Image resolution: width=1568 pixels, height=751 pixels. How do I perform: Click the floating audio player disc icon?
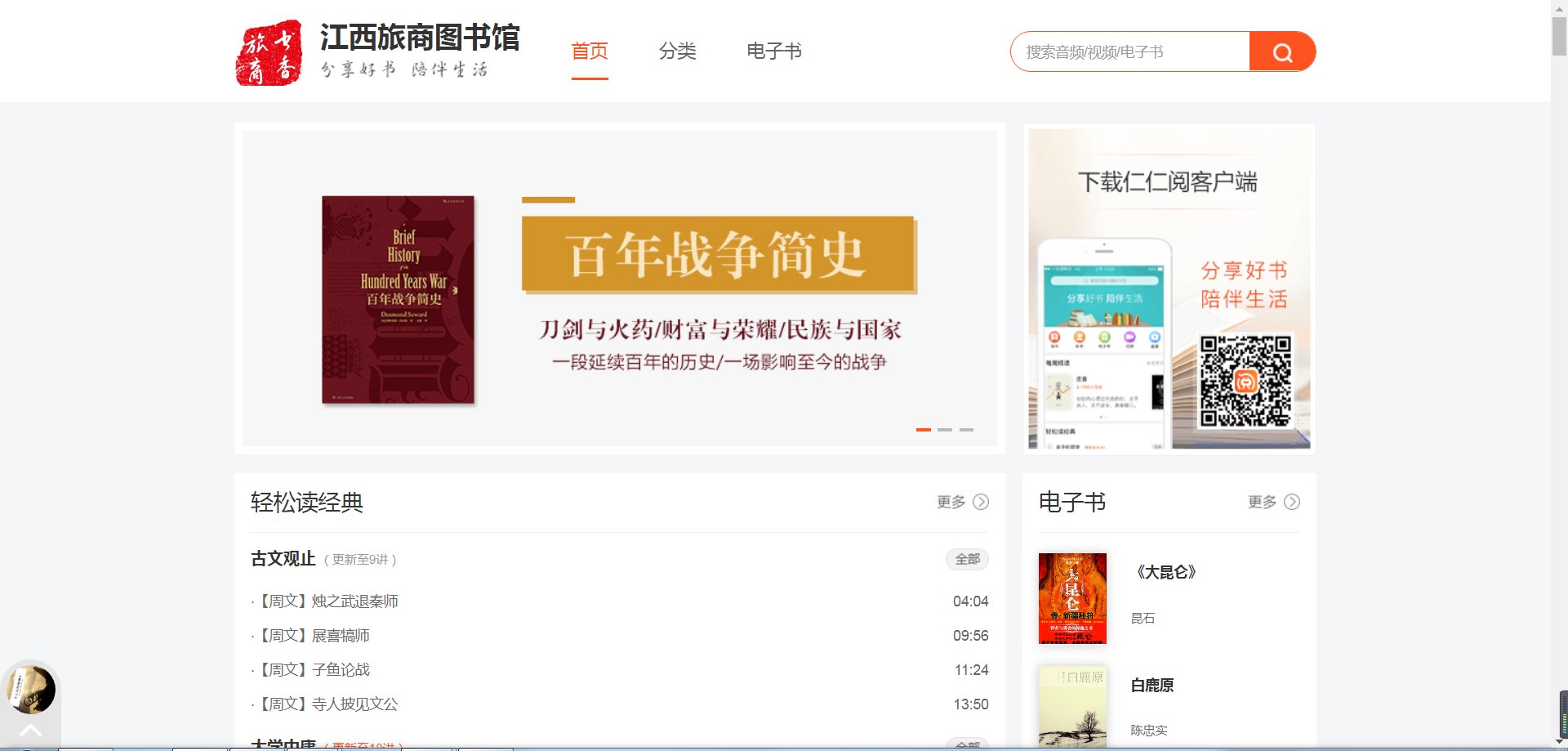[x=31, y=690]
